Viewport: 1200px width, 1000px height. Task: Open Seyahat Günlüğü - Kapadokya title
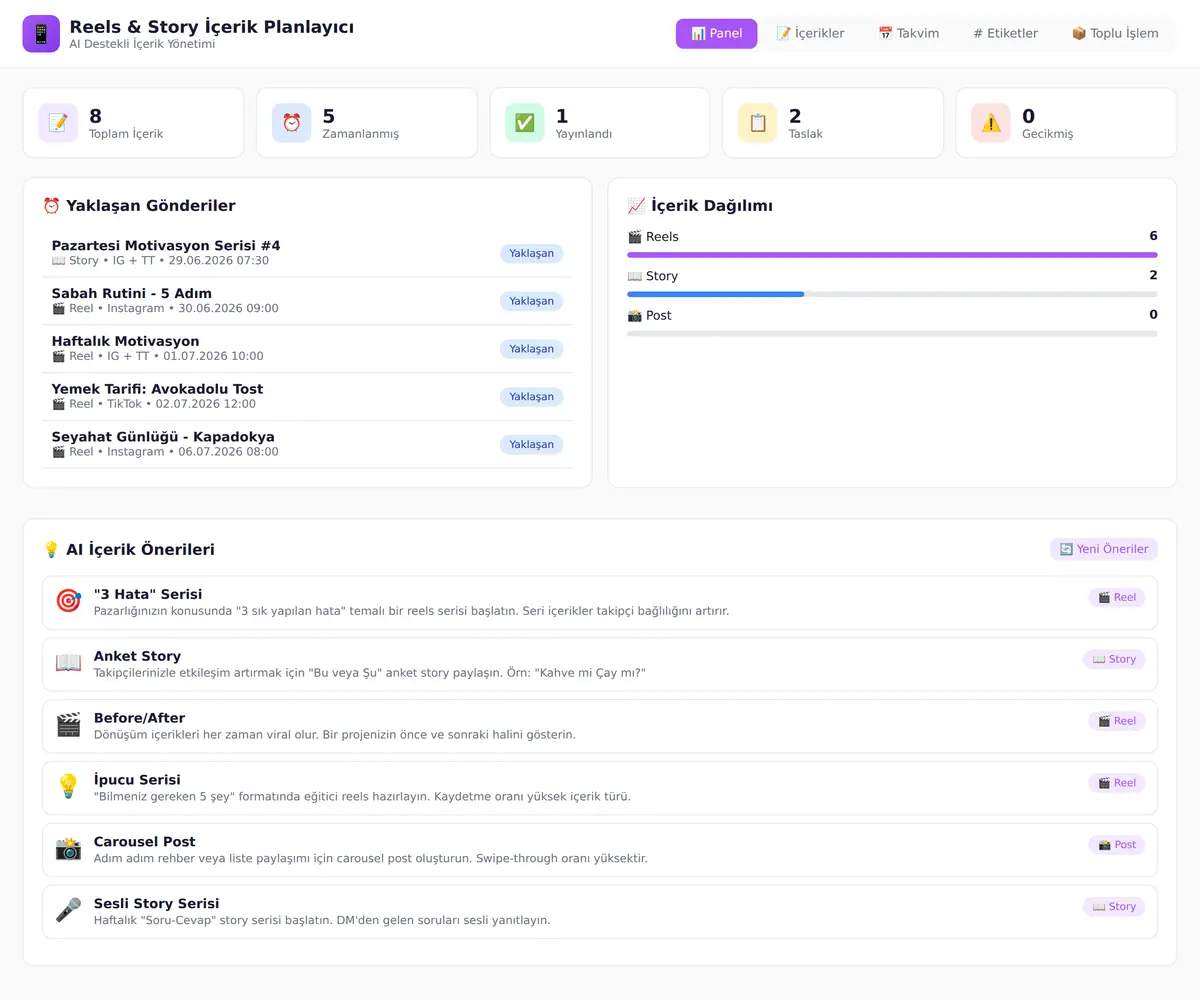(x=163, y=437)
